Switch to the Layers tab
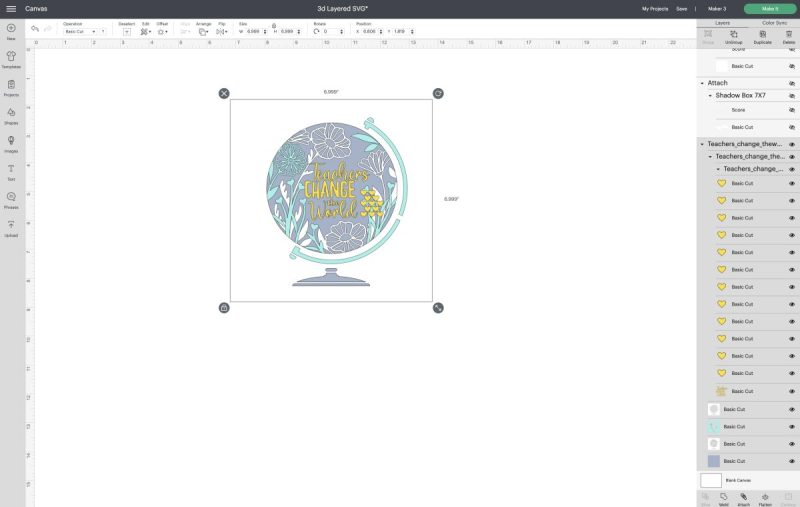The image size is (800, 507). (x=722, y=23)
